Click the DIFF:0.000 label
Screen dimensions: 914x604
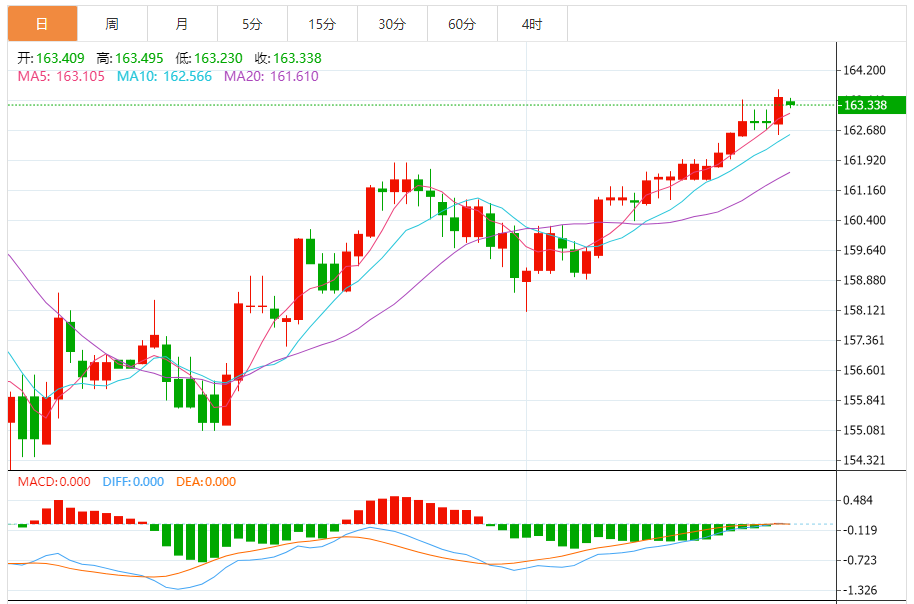(x=133, y=482)
